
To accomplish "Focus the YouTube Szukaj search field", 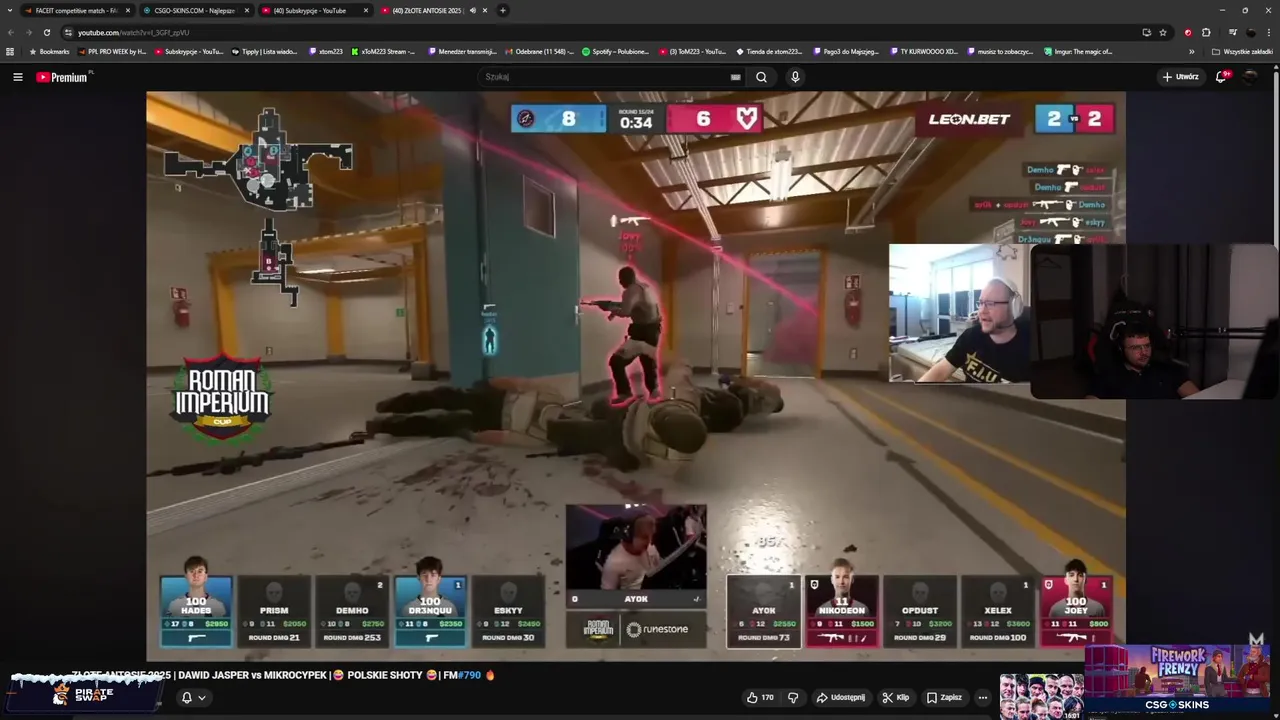I will click(x=605, y=77).
